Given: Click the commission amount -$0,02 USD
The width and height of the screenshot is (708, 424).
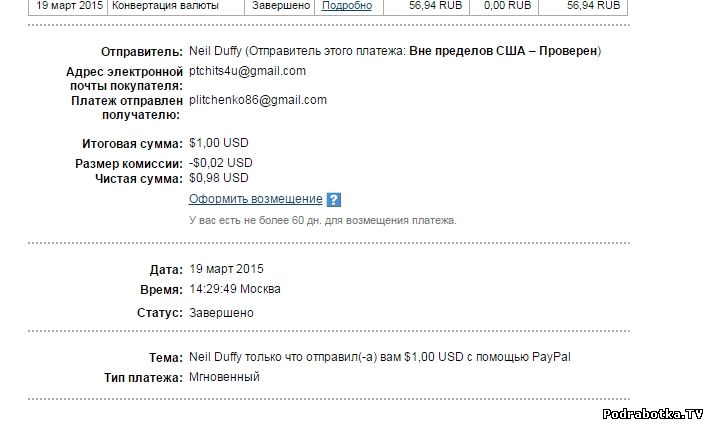Looking at the screenshot, I should pos(220,162).
